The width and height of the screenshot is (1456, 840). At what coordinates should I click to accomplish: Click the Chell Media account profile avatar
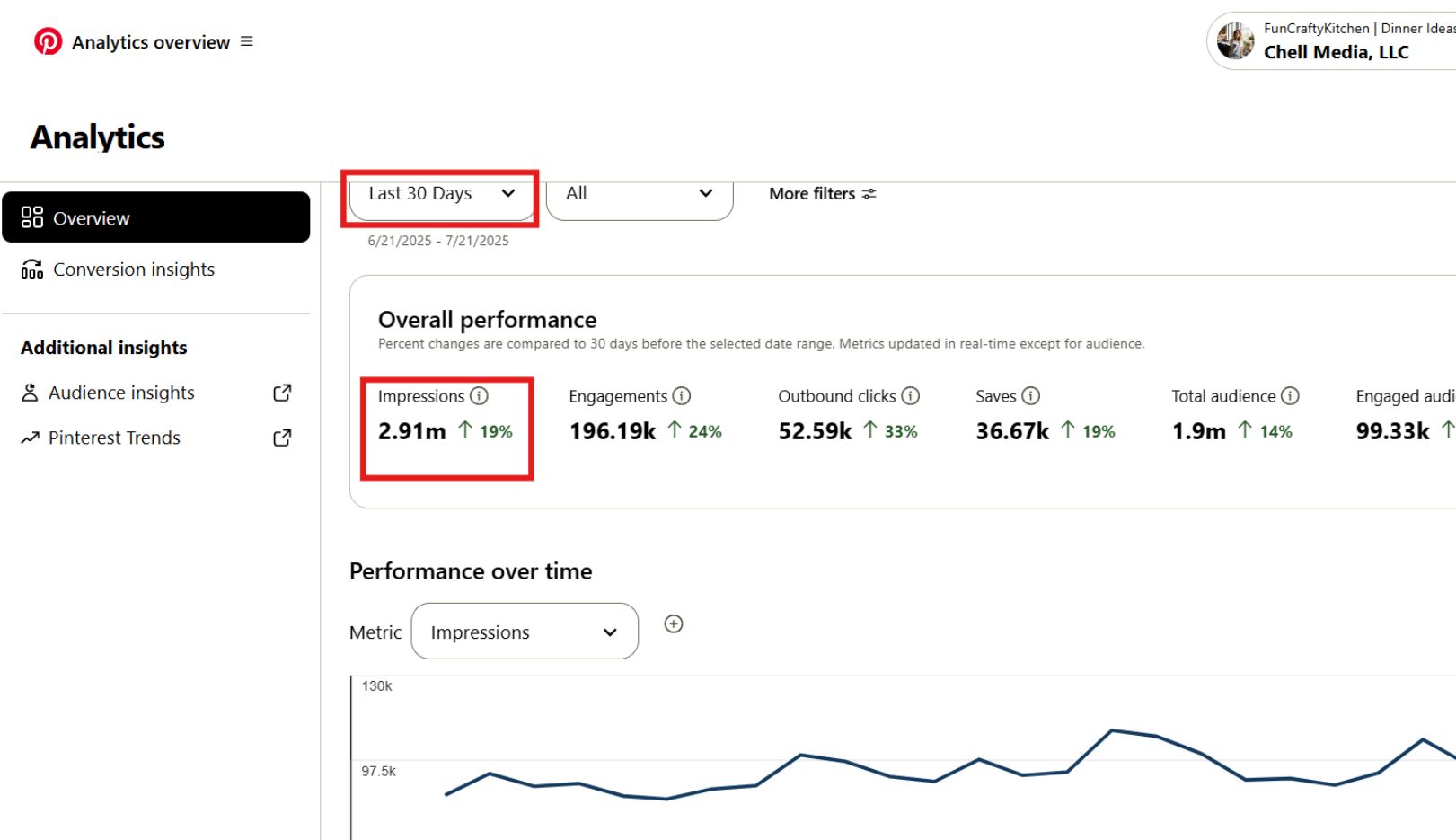coord(1236,41)
